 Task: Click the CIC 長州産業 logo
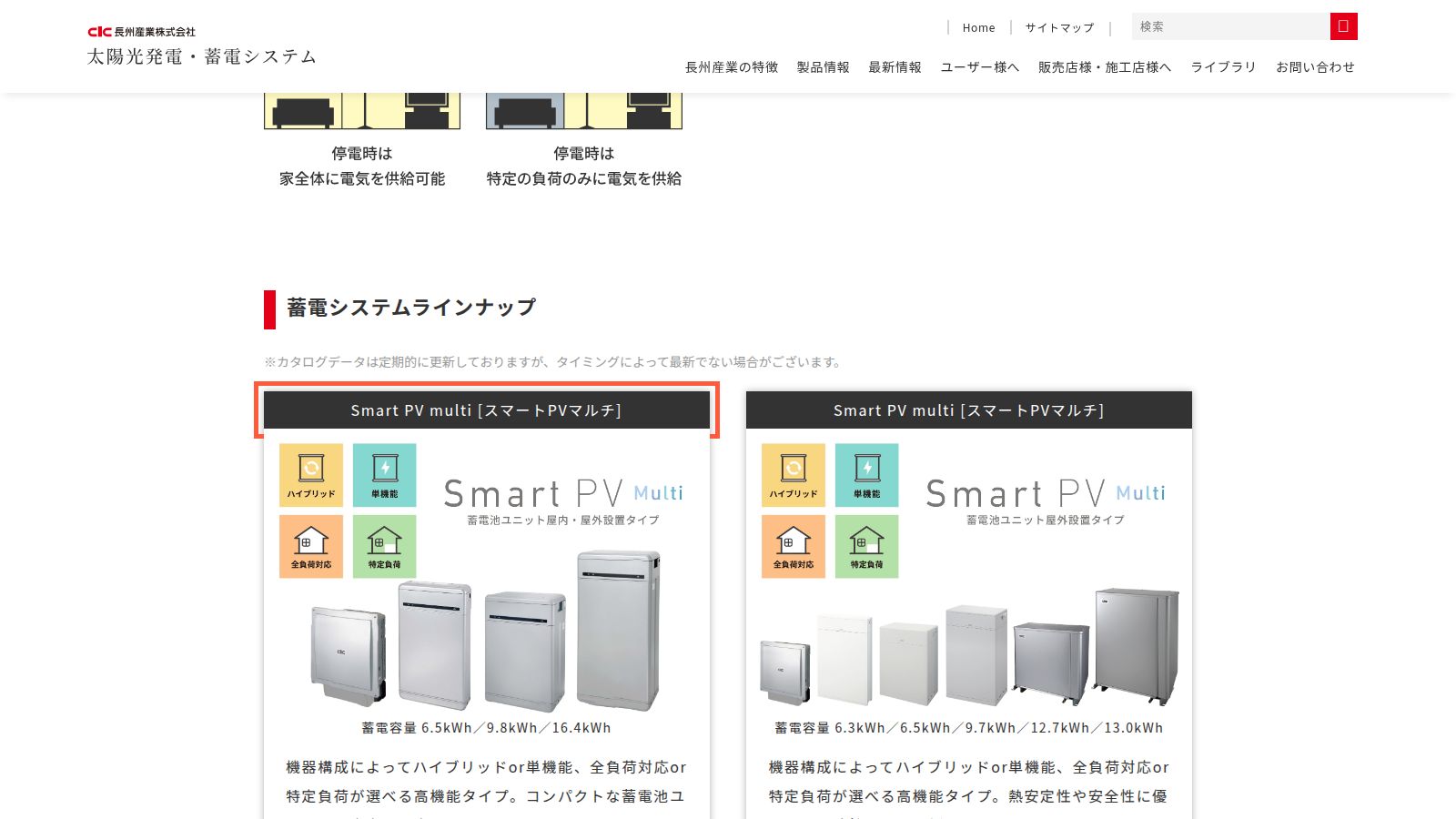(x=141, y=32)
